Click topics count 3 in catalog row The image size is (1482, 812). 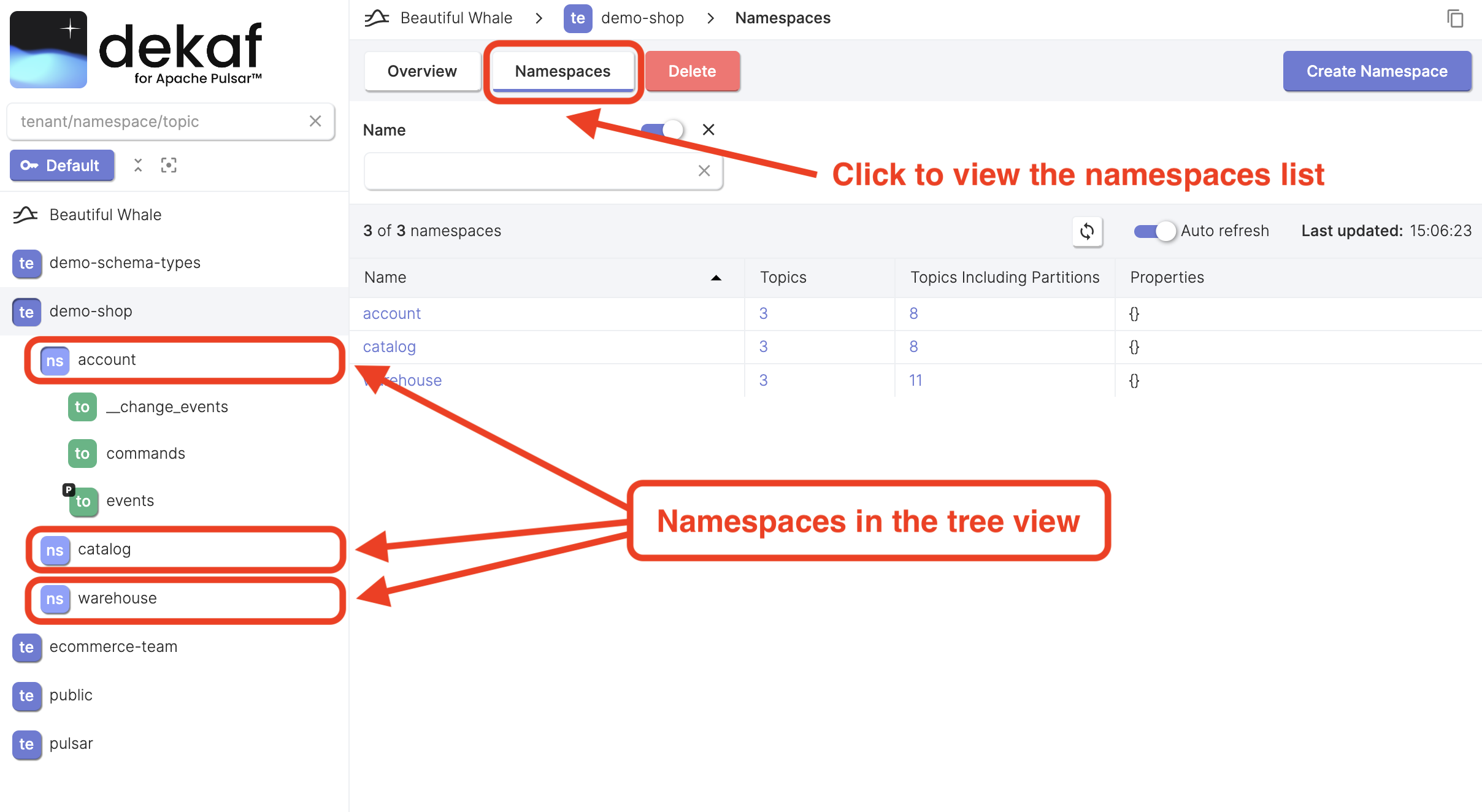pyautogui.click(x=763, y=347)
